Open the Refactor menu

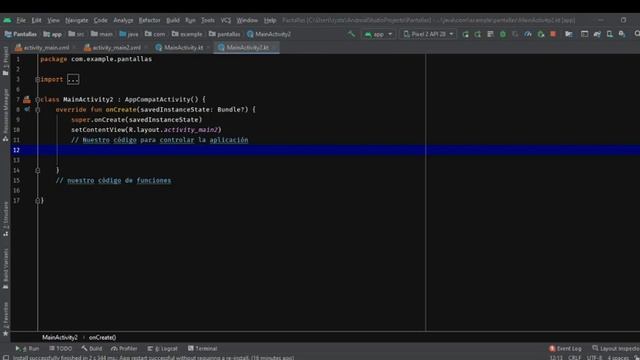[149, 20]
